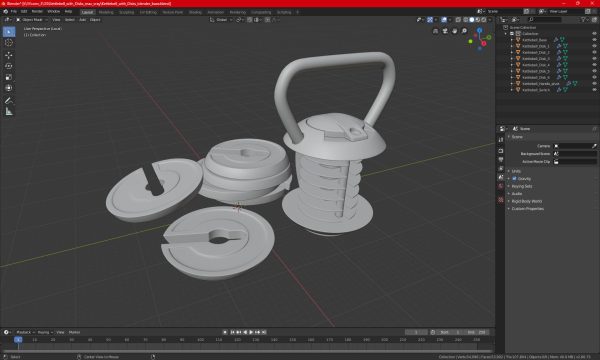Image resolution: width=600 pixels, height=360 pixels.
Task: Open the viewport Add menu
Action: pos(82,20)
